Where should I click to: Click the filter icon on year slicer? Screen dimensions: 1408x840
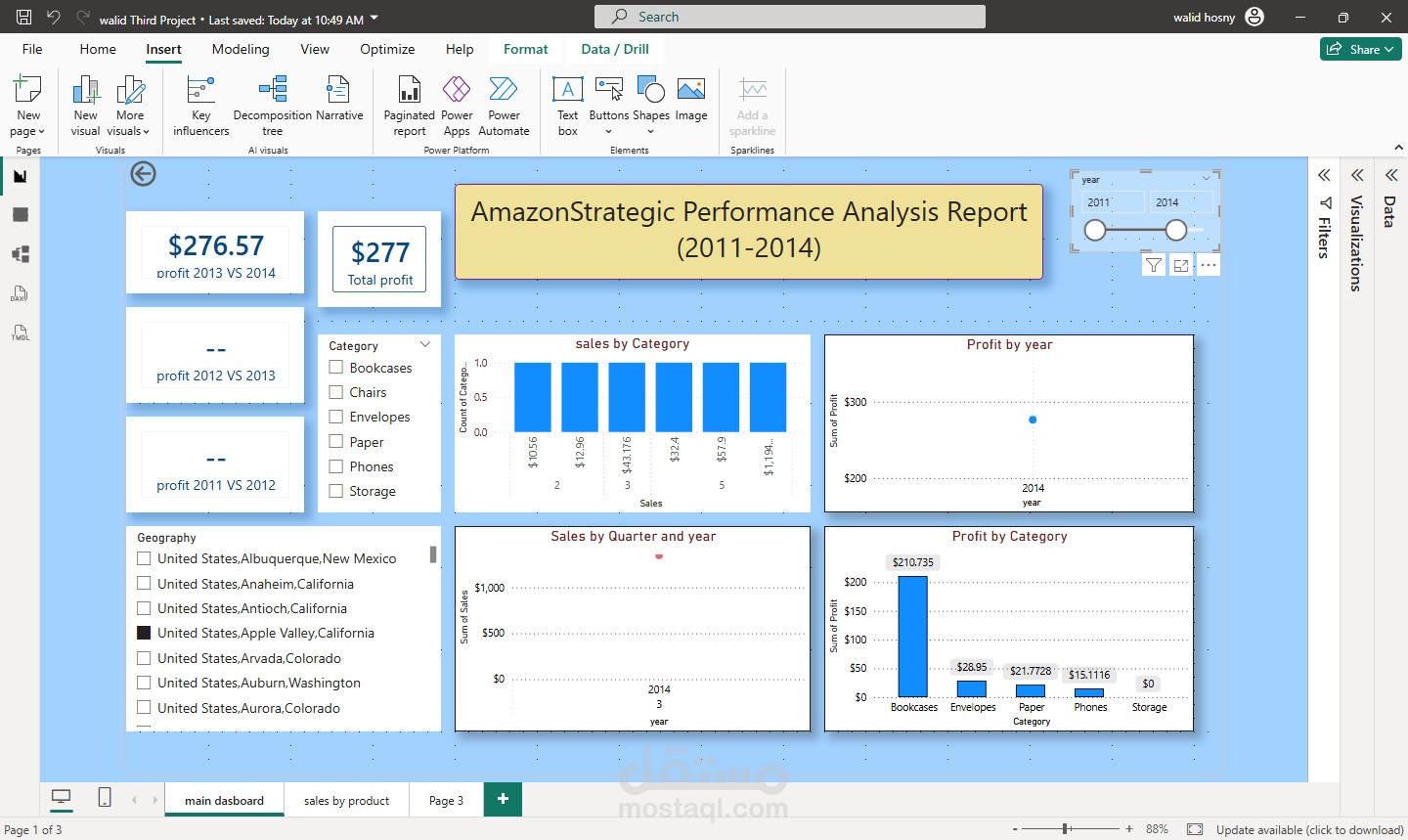click(x=1154, y=265)
